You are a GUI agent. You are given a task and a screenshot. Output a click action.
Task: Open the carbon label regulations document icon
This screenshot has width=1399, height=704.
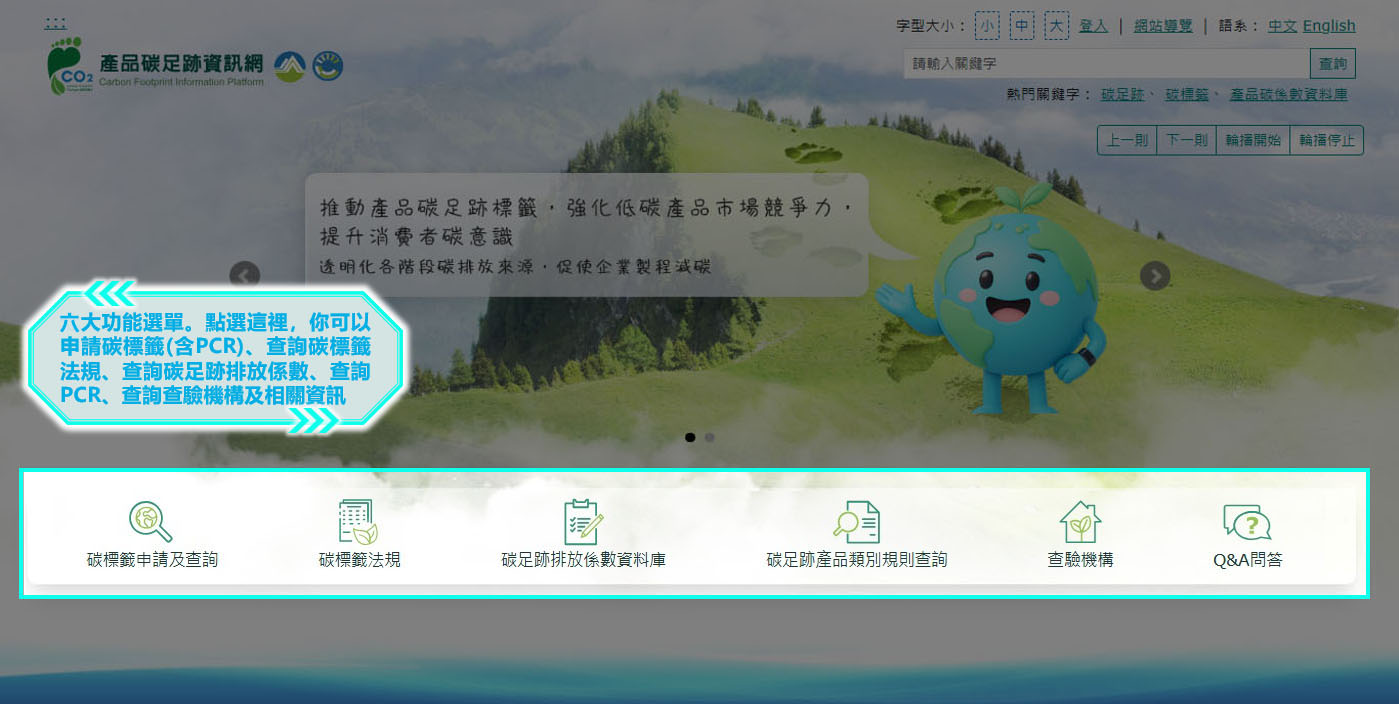tap(358, 521)
